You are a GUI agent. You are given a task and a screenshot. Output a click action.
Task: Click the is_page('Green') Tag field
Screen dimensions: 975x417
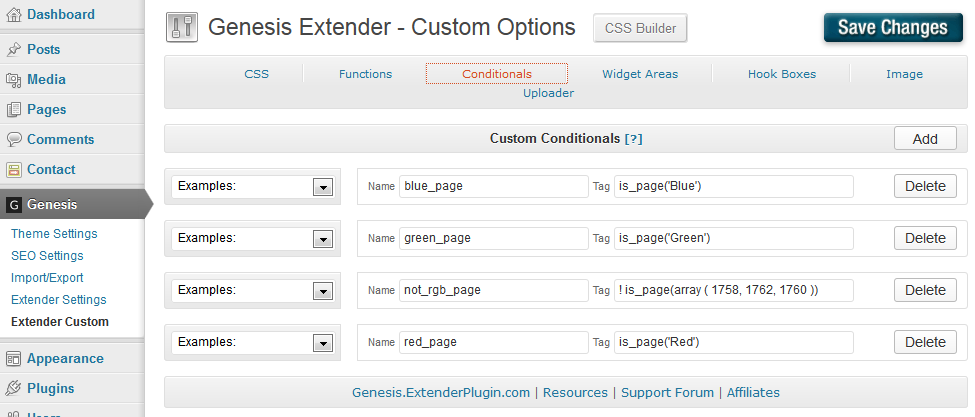coord(734,238)
